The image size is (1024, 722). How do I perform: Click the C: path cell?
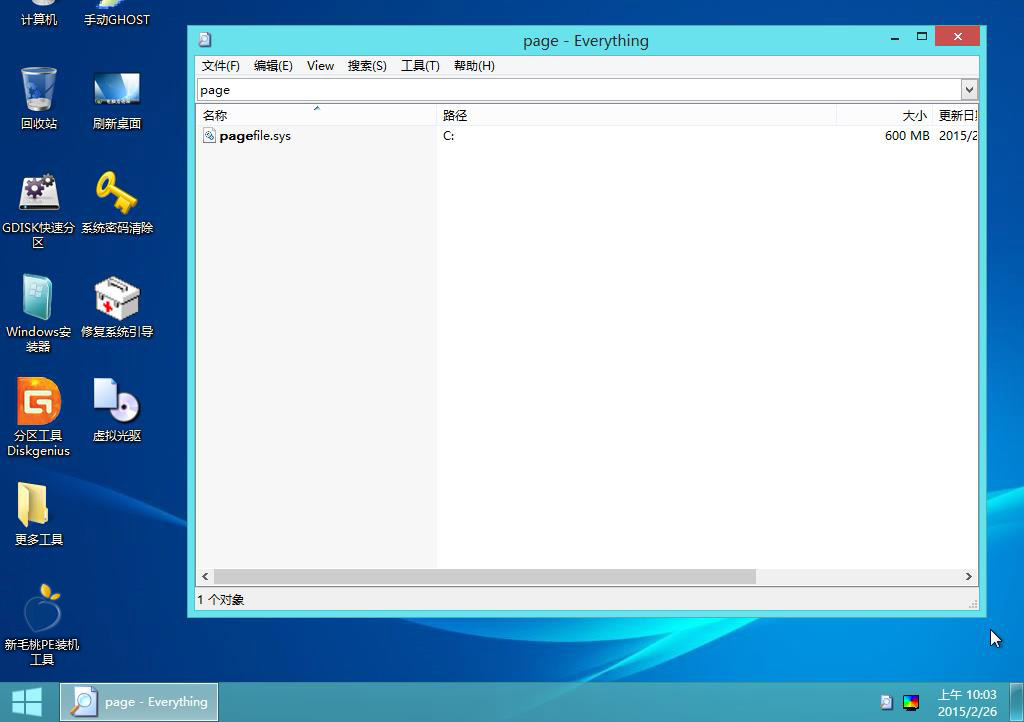tap(449, 136)
